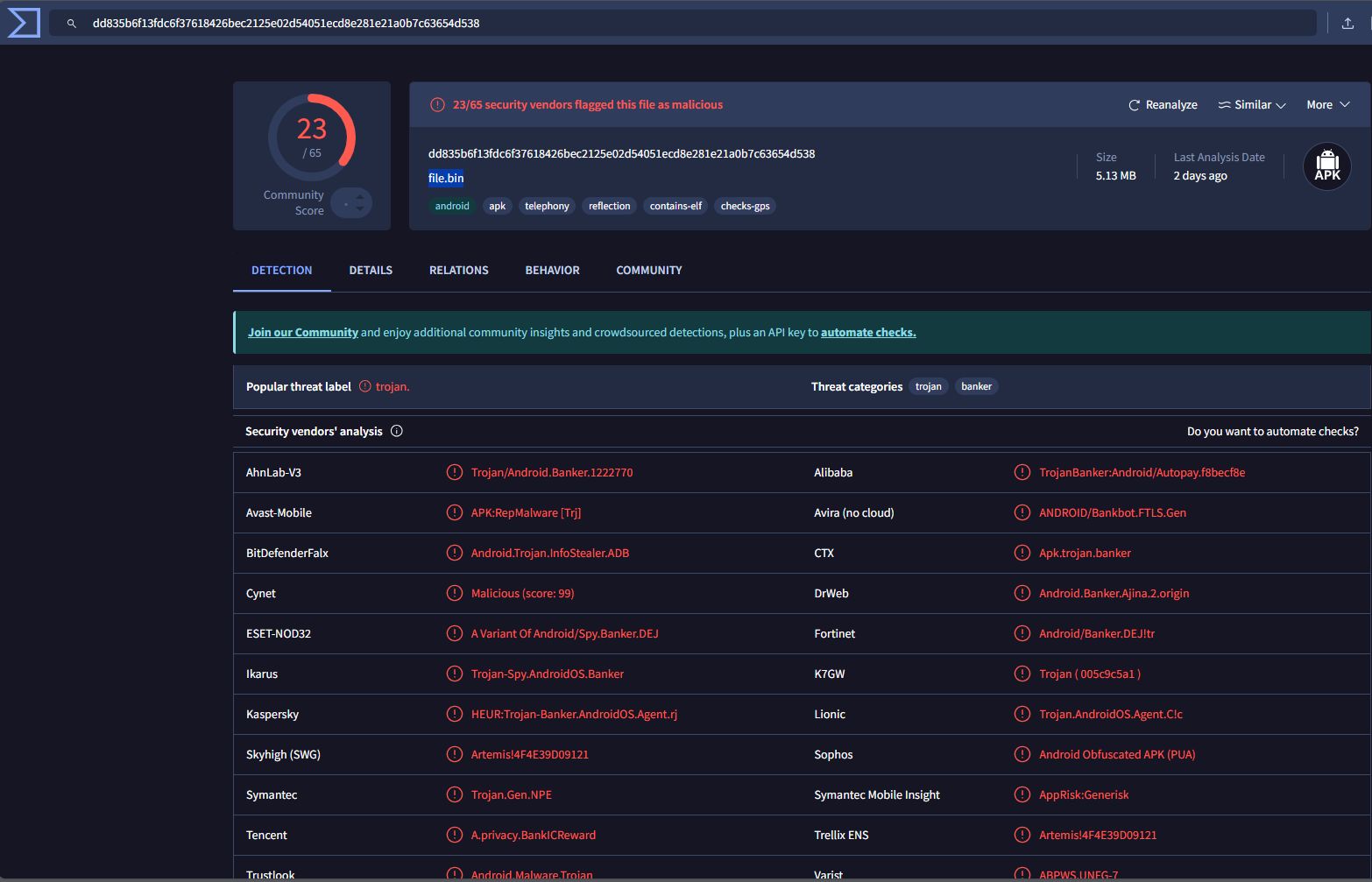Screen dimensions: 1372x882
Task: Click the Malicious (score: 99) result
Action: coord(523,593)
